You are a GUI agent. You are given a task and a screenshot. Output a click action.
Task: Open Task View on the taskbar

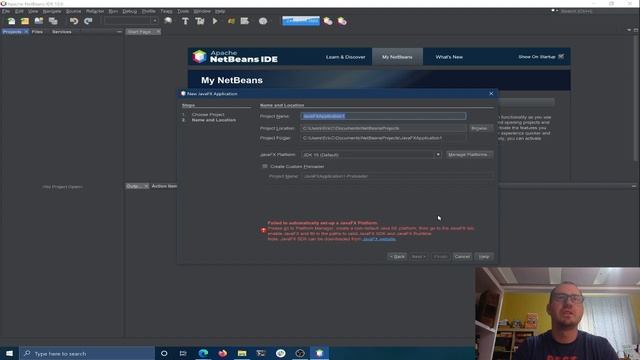pos(183,353)
